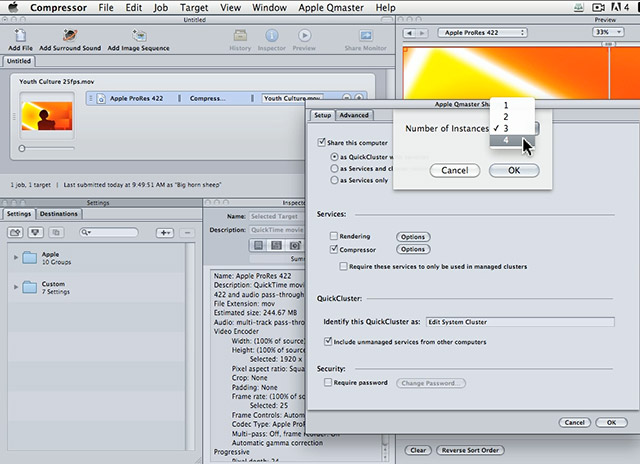Enable the Rendering service checkbox
Screen dimensions: 640x464
pyautogui.click(x=333, y=236)
